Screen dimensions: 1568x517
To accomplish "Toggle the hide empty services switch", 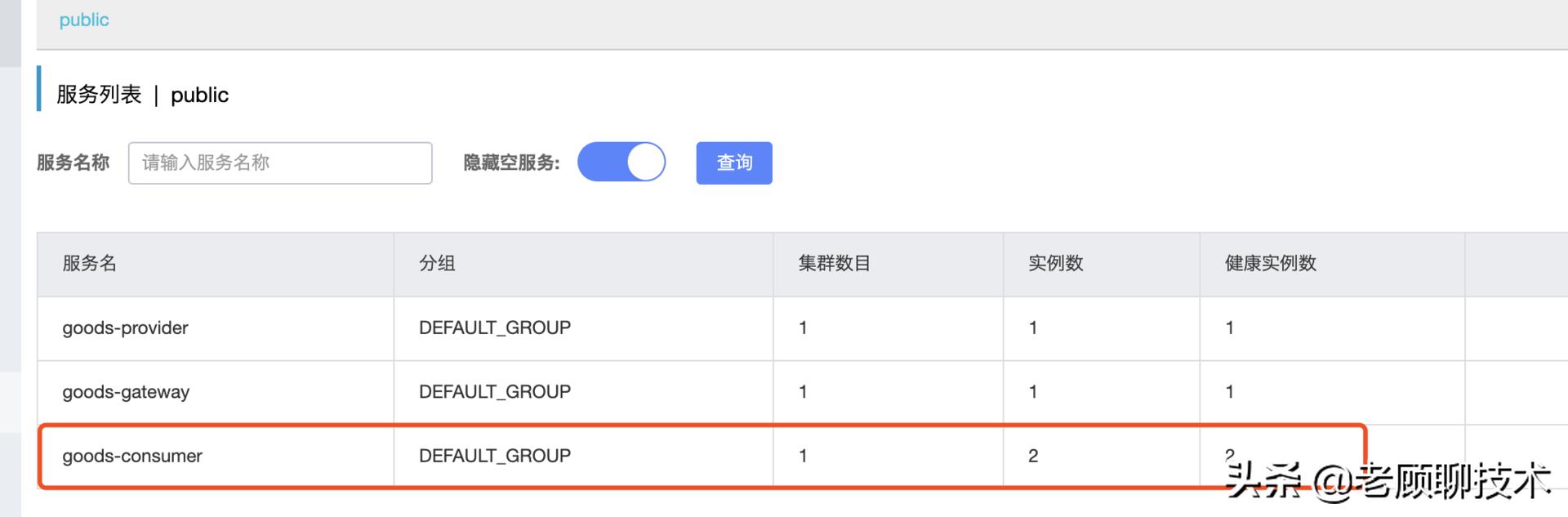I will (621, 162).
